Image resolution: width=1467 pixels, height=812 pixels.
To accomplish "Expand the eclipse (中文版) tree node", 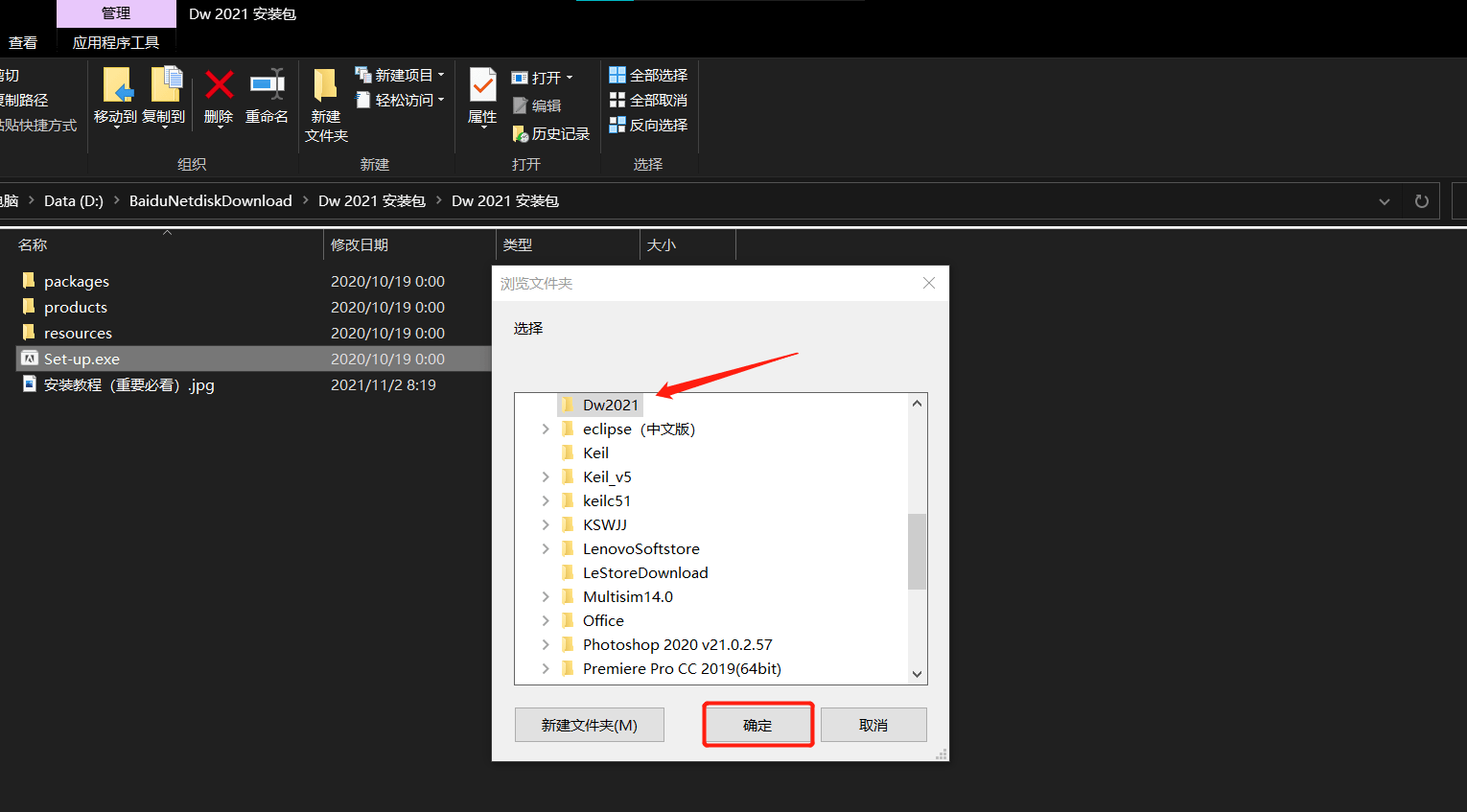I will (x=546, y=429).
